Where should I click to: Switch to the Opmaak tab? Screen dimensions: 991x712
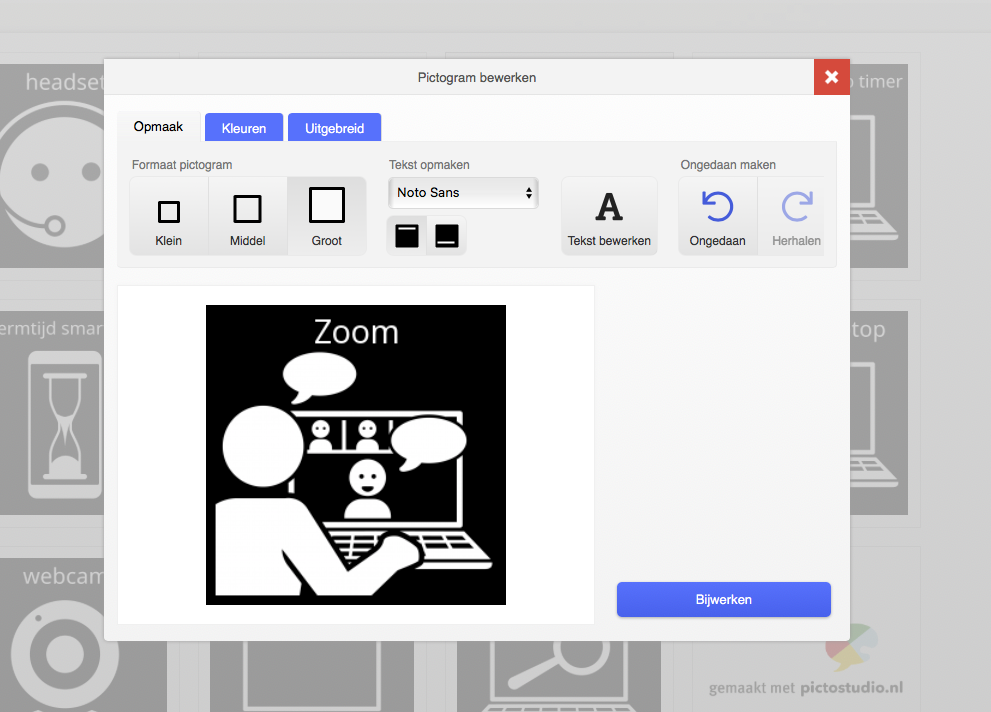coord(158,126)
